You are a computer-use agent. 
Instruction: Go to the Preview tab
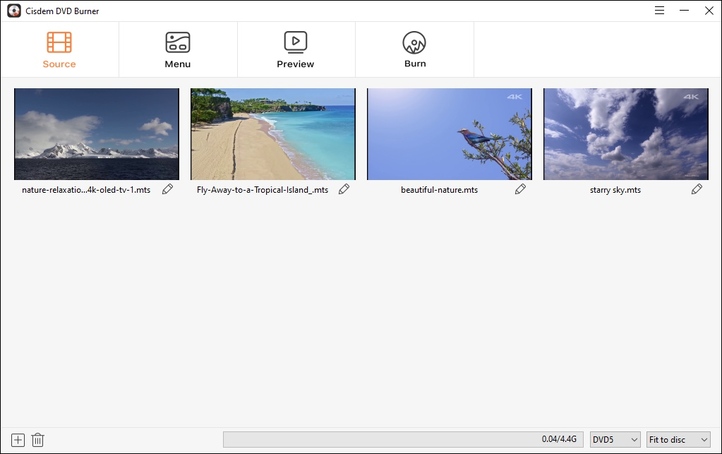(x=295, y=49)
